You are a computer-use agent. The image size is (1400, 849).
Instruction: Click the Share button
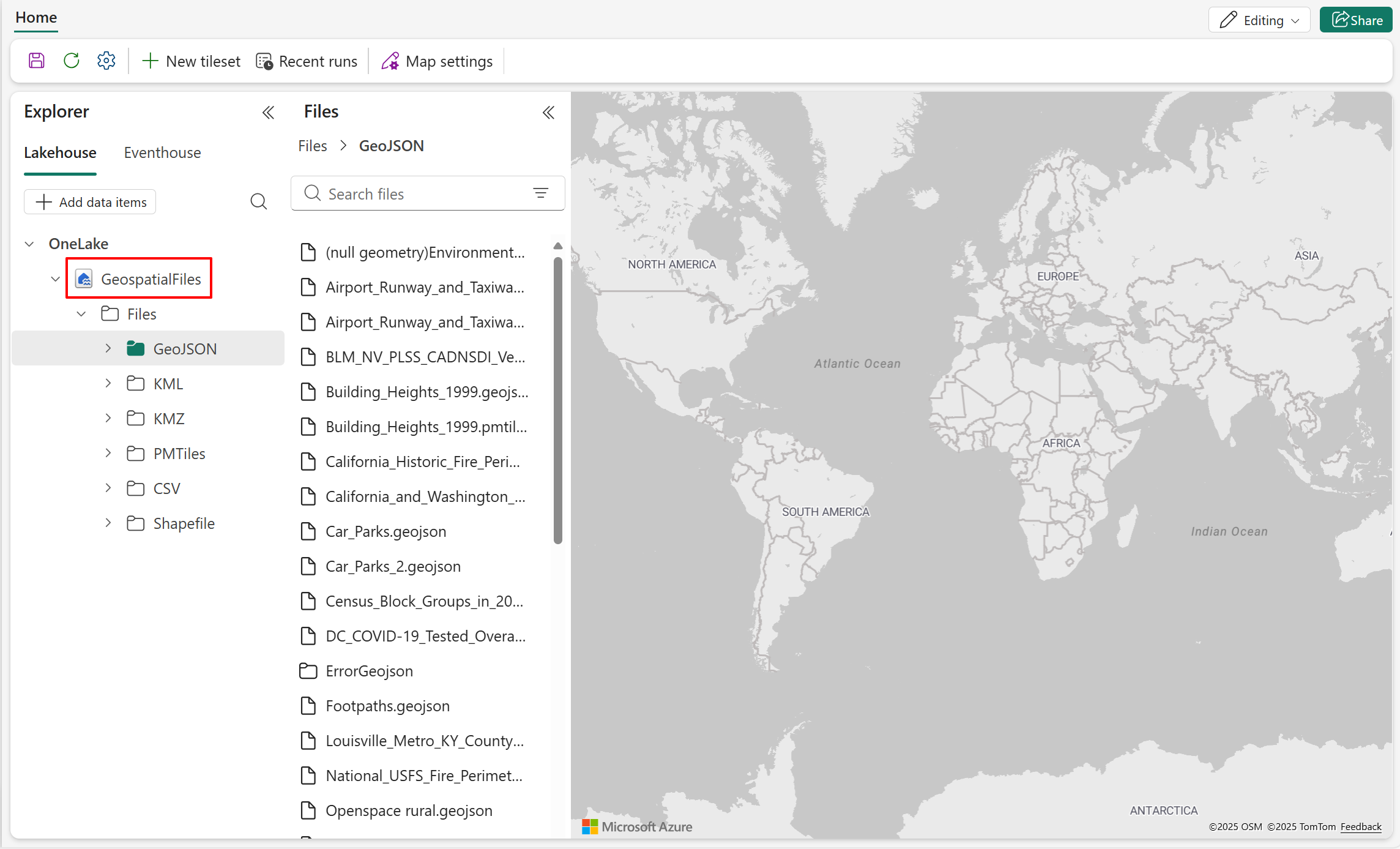(1356, 20)
